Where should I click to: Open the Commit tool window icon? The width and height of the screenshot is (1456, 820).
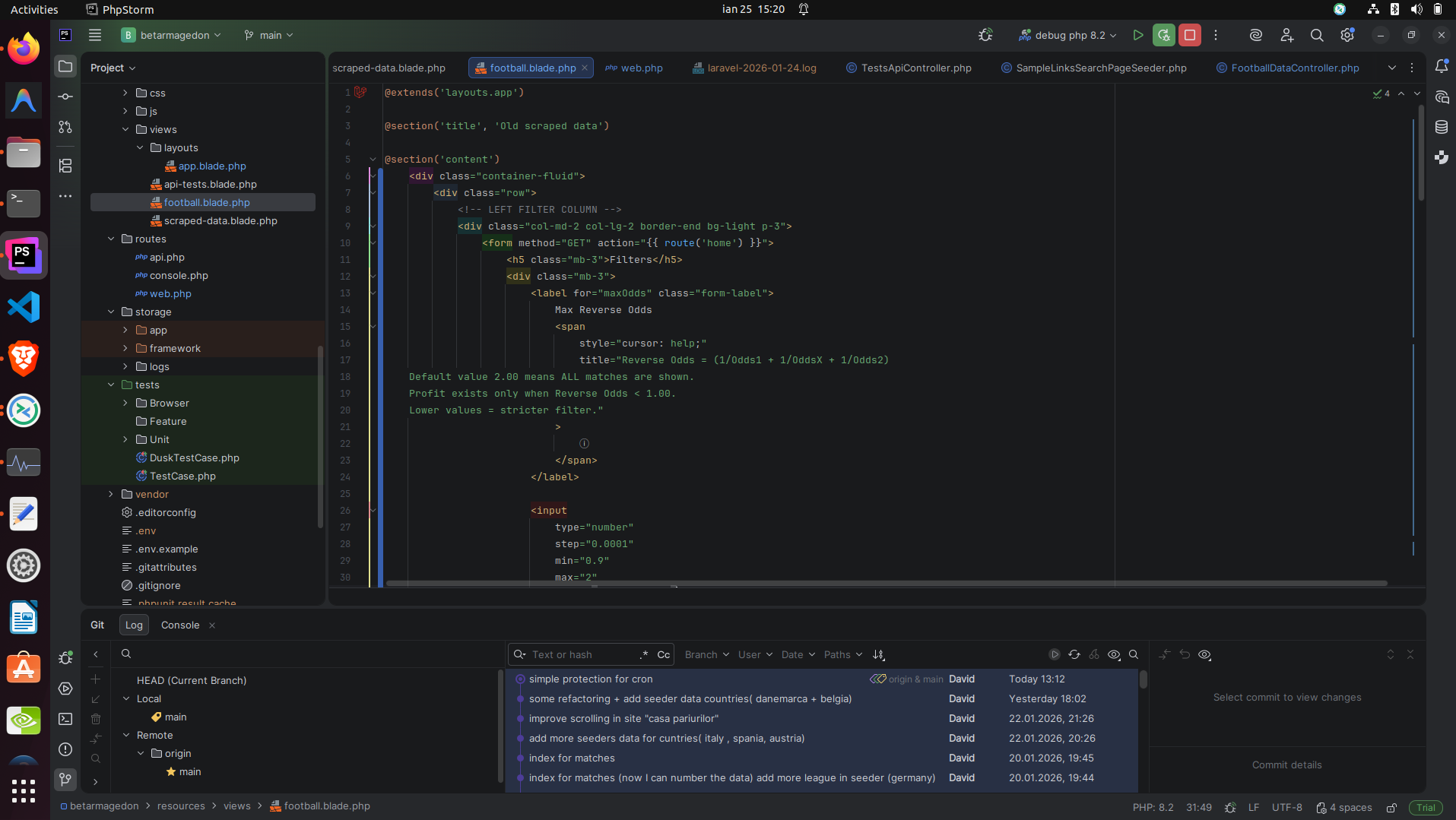click(x=65, y=97)
